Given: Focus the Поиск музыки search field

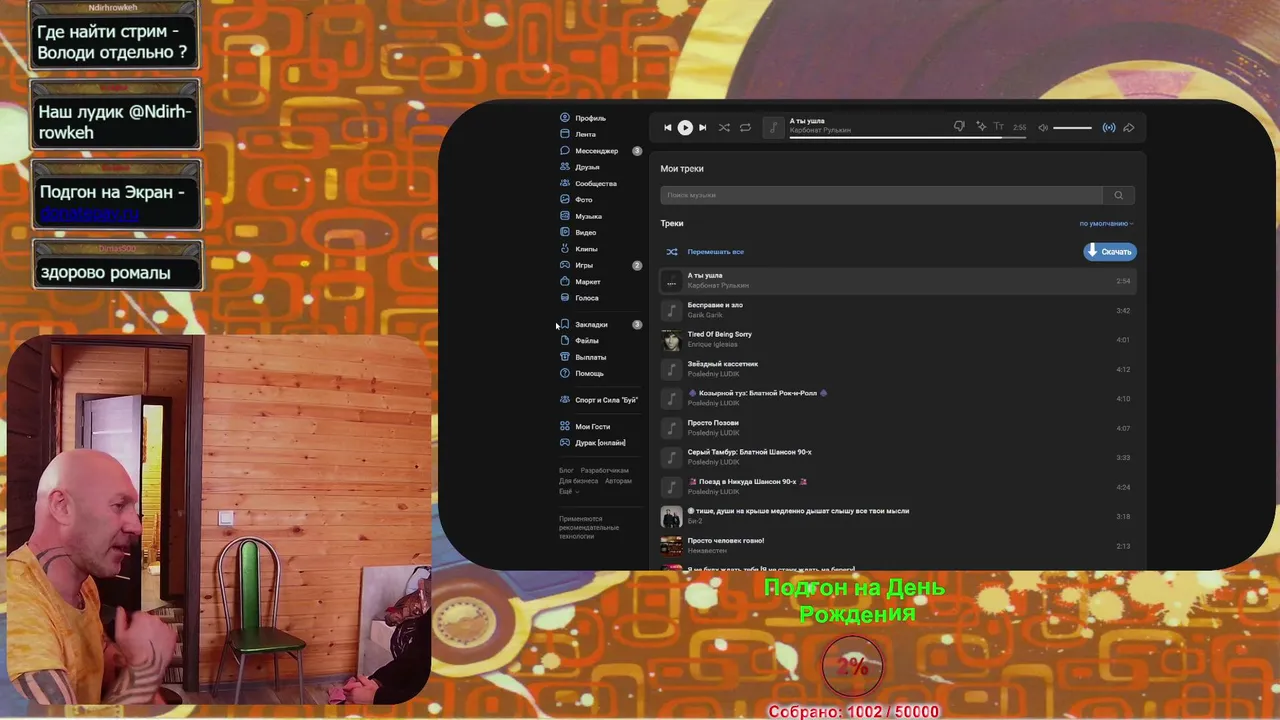Looking at the screenshot, I should (881, 195).
